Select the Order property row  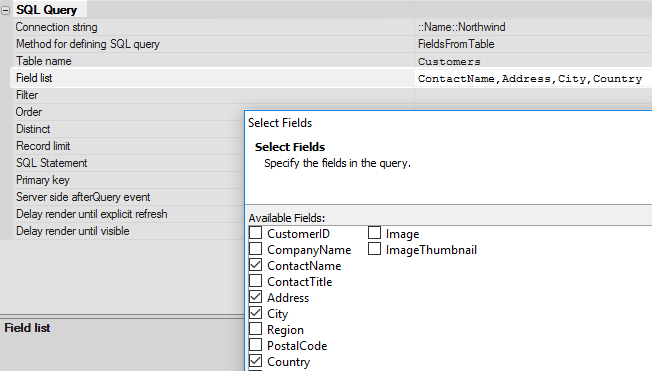click(128, 112)
